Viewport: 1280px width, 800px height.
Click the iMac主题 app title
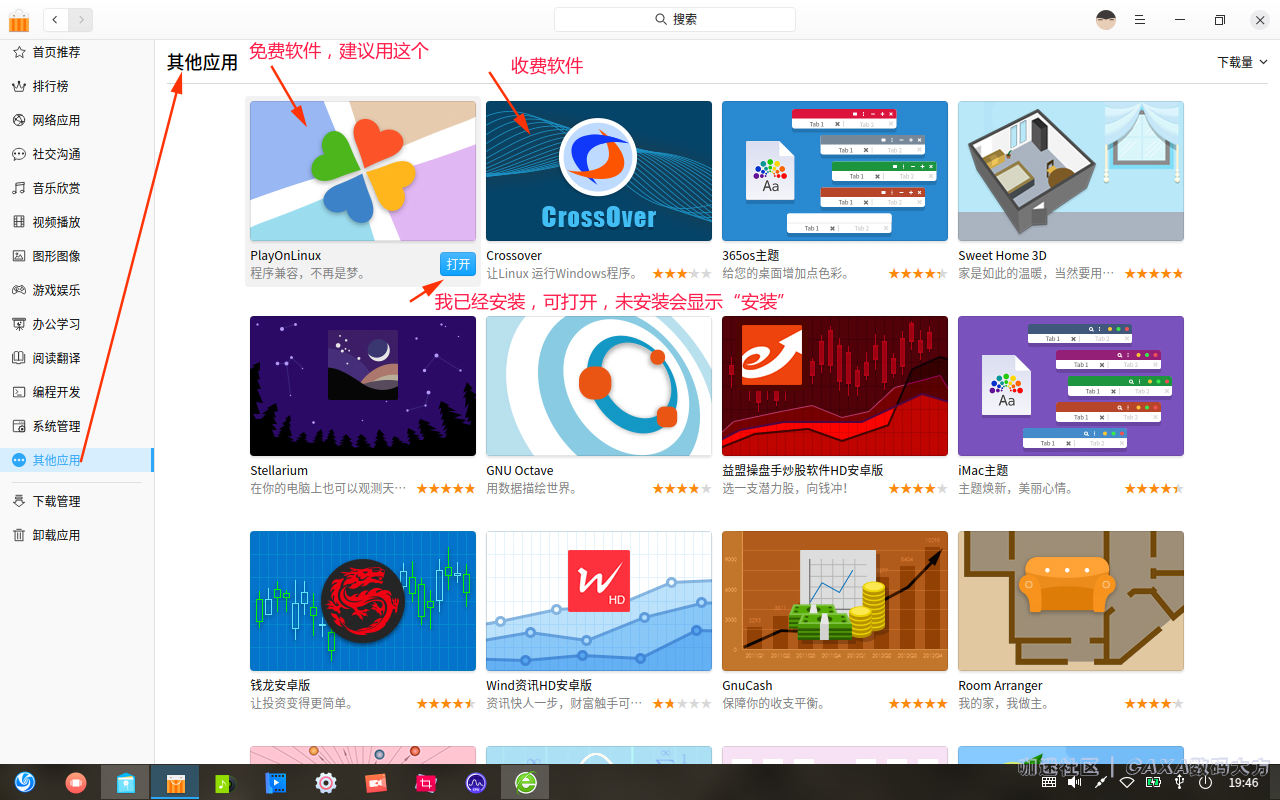coord(983,470)
